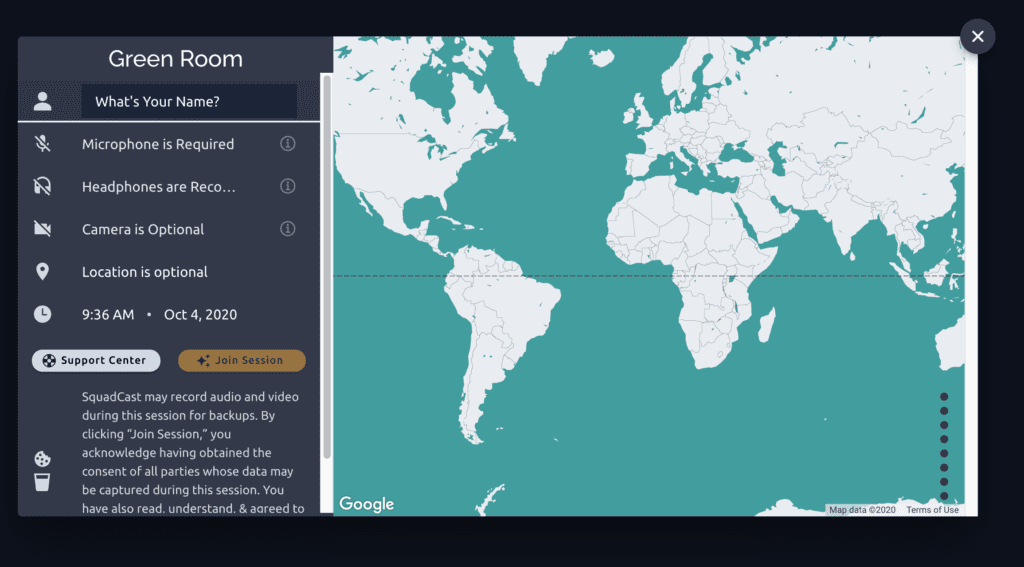The image size is (1024, 567).
Task: Click the What's Your Name input field
Action: (x=189, y=101)
